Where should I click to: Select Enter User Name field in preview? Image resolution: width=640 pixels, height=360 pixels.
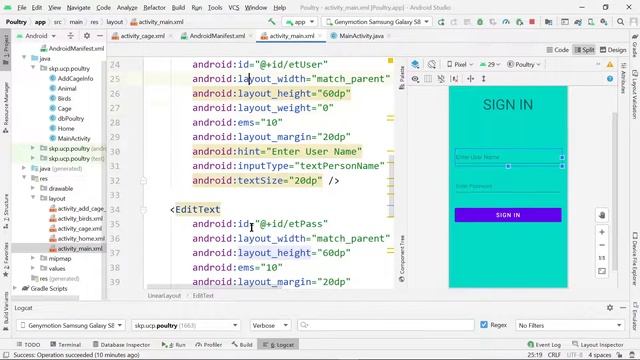tap(508, 157)
